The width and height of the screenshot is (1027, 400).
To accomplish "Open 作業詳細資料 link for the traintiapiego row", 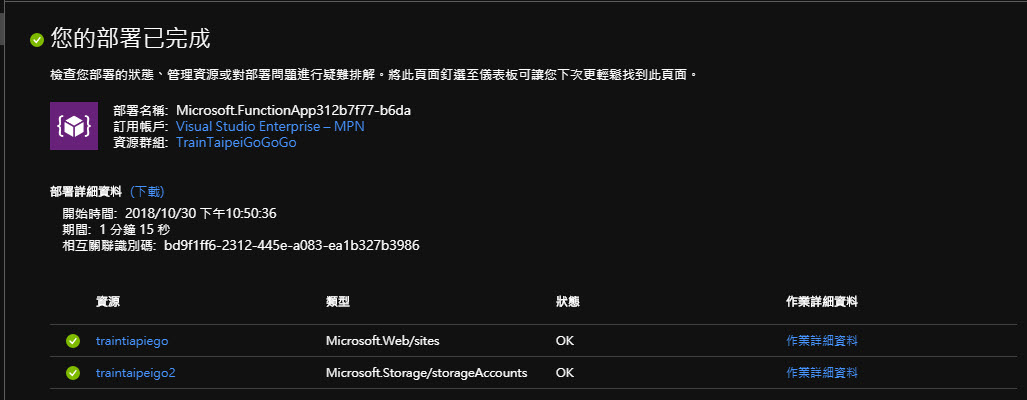I will [x=822, y=341].
